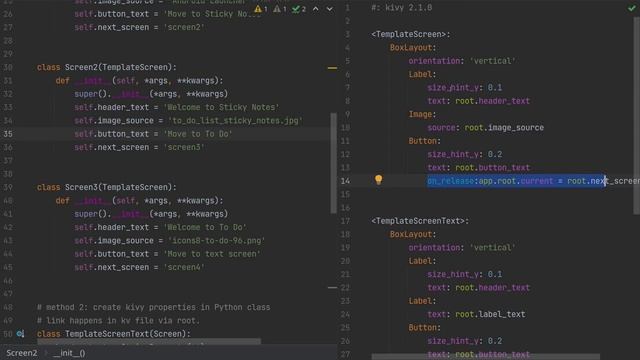Click 'class TemplateScreenText(Screen):' line
Image resolution: width=640 pixels, height=360 pixels.
114,333
